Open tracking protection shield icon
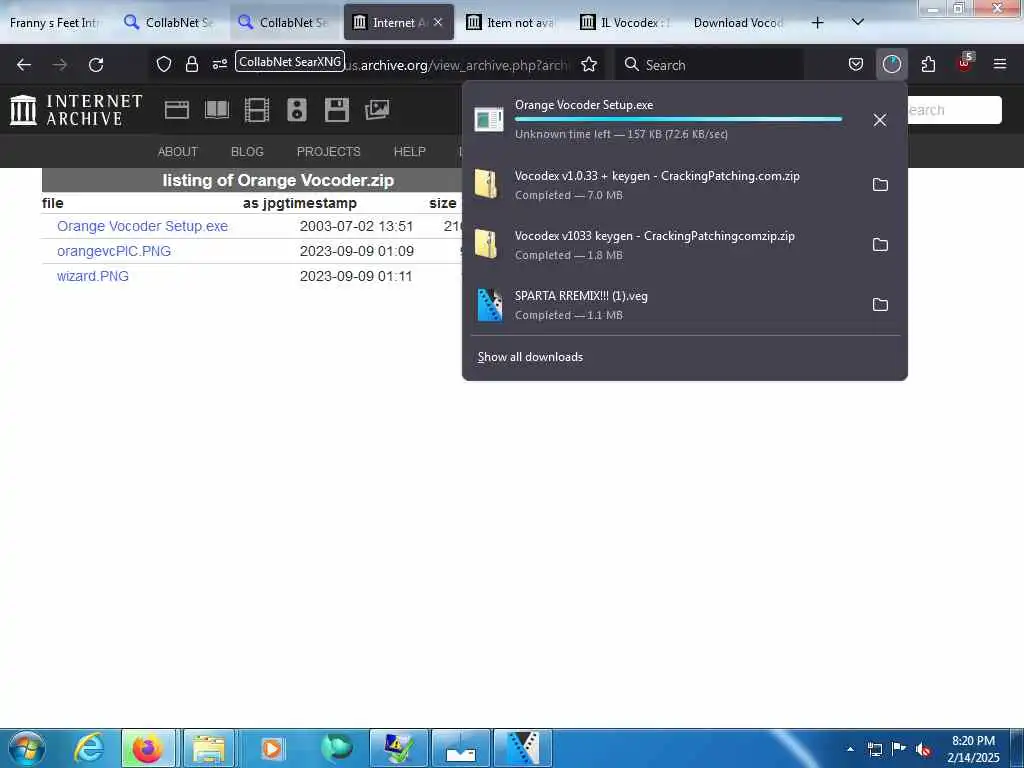Screen dimensions: 1024x768 point(164,64)
